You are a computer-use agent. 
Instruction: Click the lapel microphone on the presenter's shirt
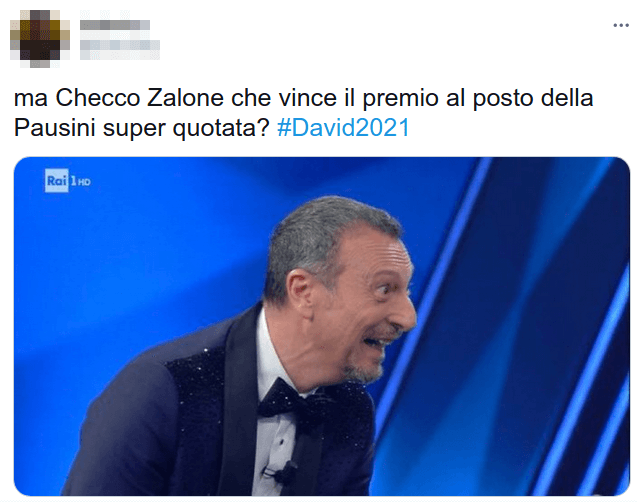coord(287,471)
